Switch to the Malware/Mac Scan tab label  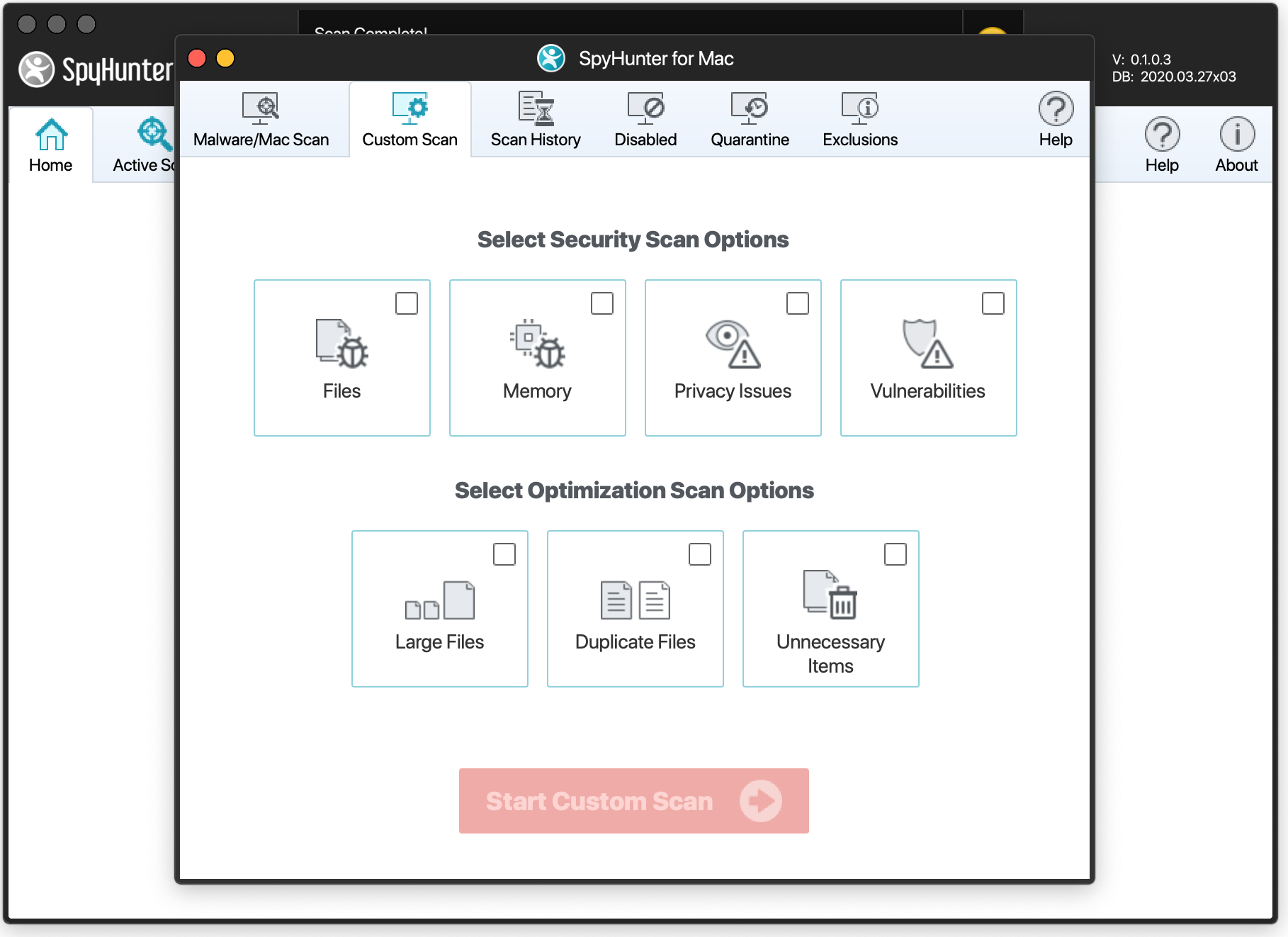261,140
